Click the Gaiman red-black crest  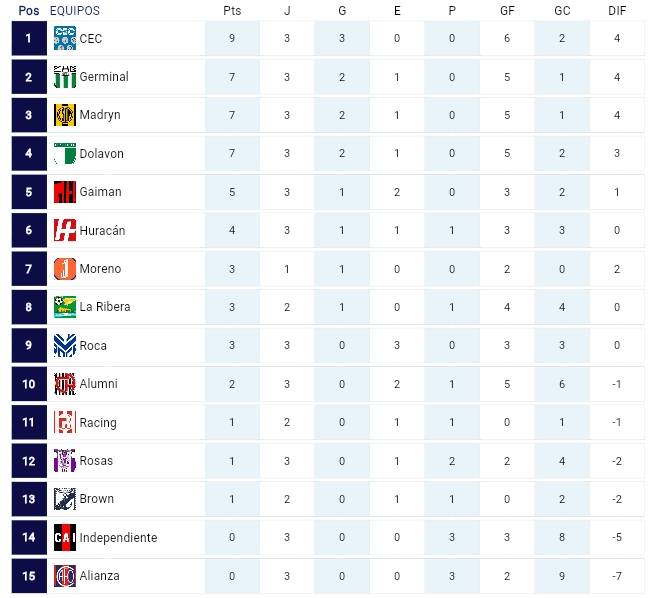(x=65, y=192)
